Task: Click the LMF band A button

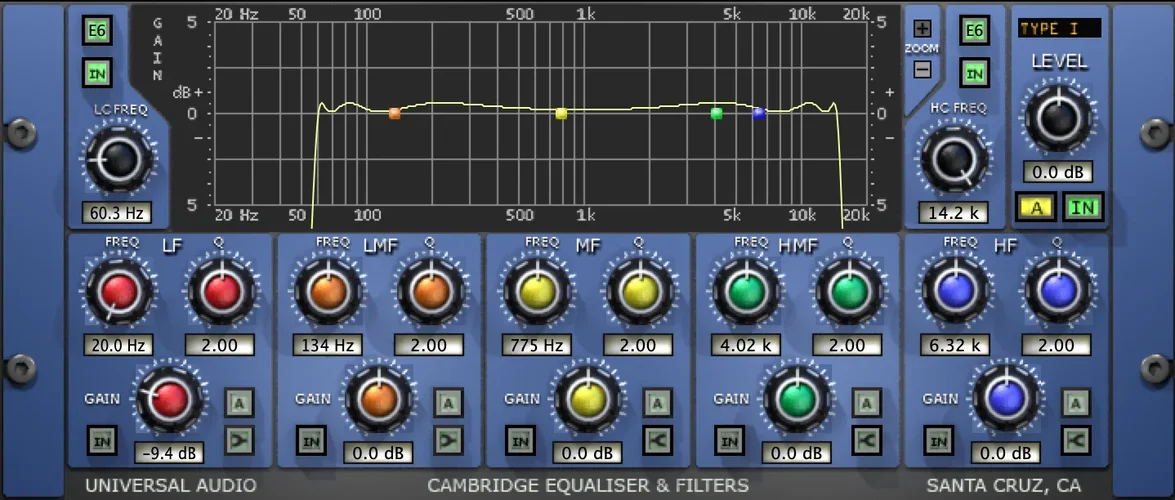Action: point(448,403)
